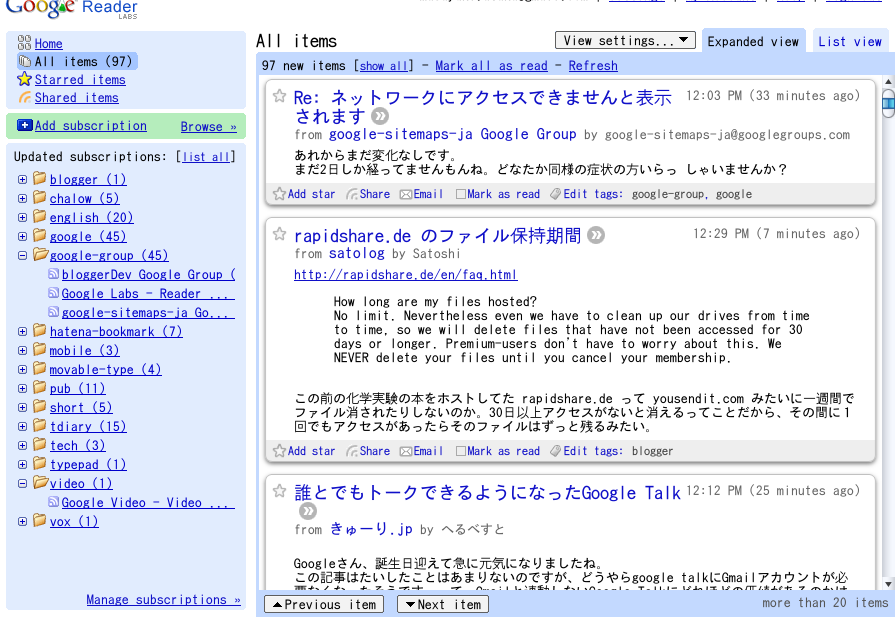The height and width of the screenshot is (617, 895).
Task: Click Email icon on google-sitemaps-ja post
Action: pos(406,195)
